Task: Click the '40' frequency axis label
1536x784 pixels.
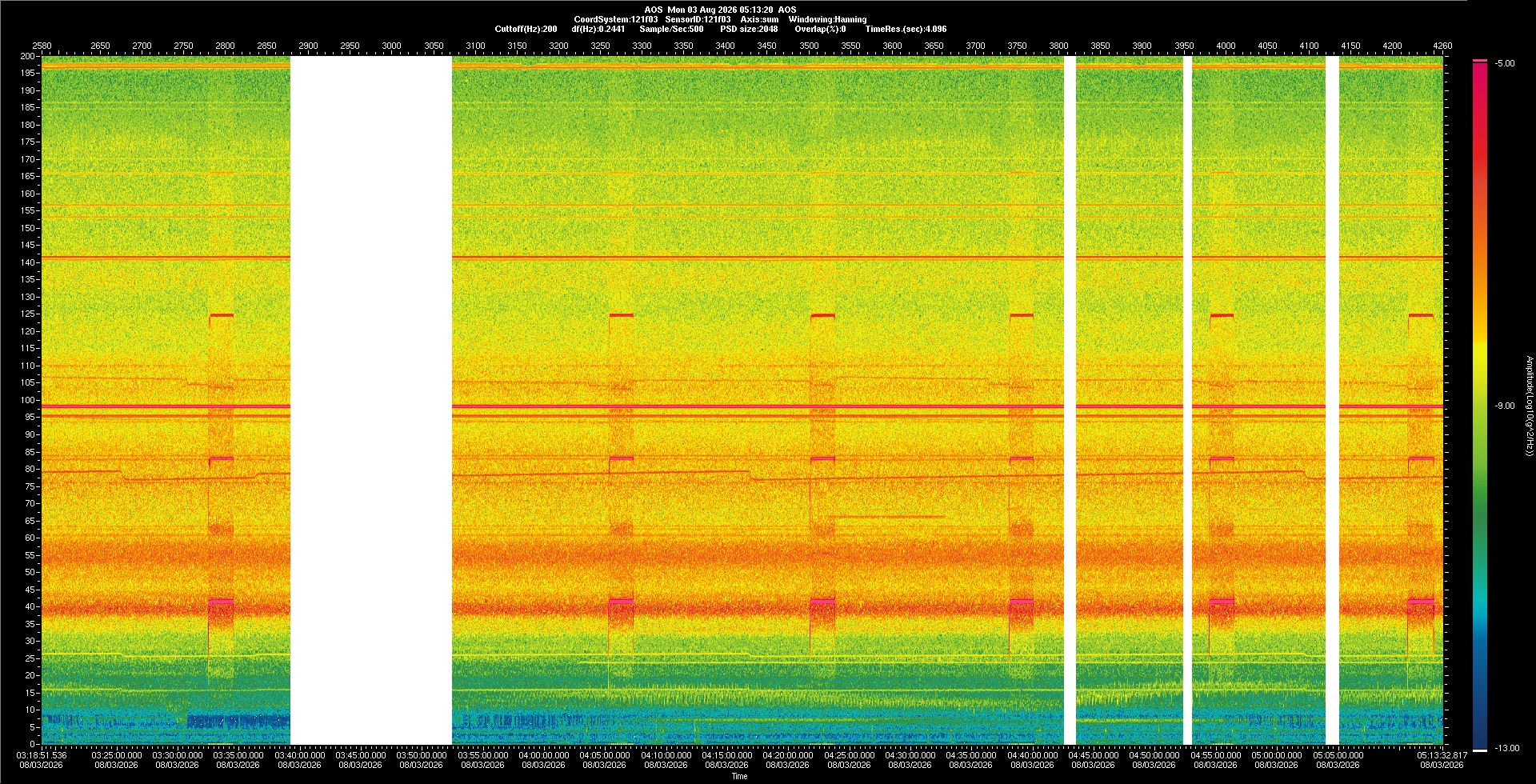Action: (x=30, y=606)
